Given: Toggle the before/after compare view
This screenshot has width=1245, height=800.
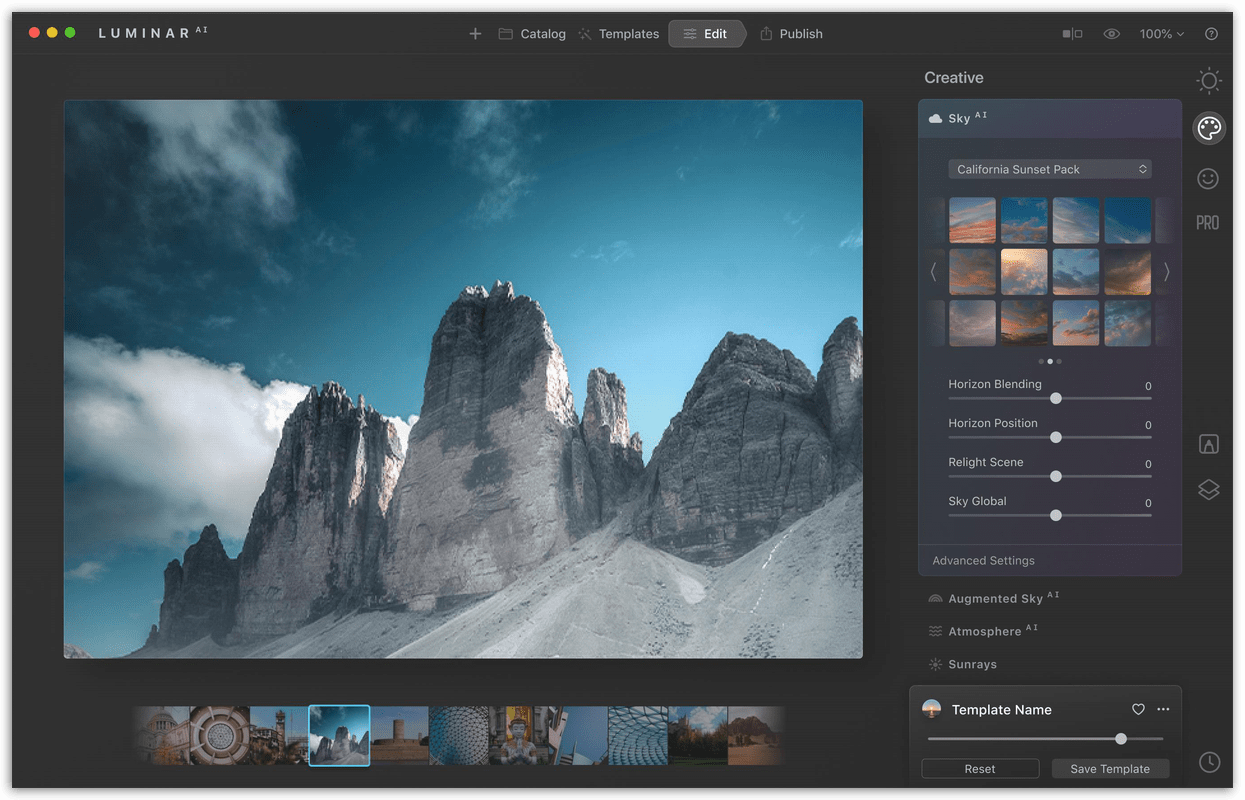Looking at the screenshot, I should 1072,34.
